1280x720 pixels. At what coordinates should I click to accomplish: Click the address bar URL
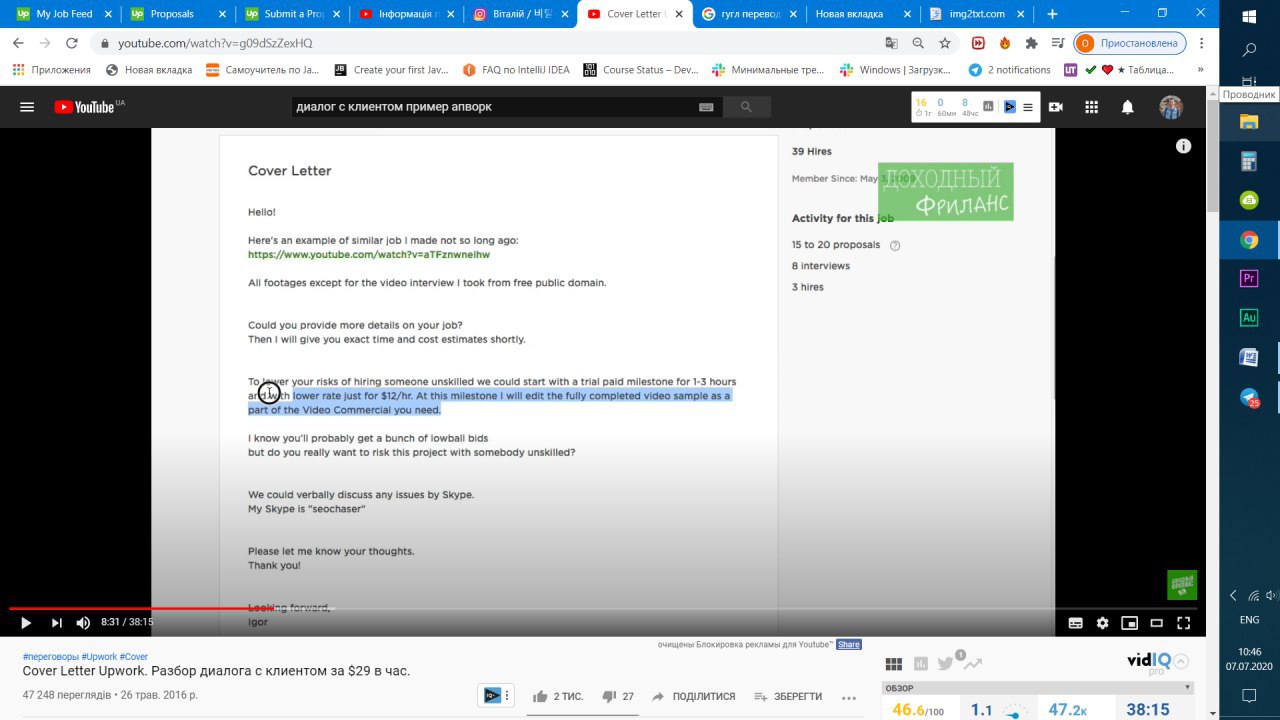pyautogui.click(x=215, y=43)
